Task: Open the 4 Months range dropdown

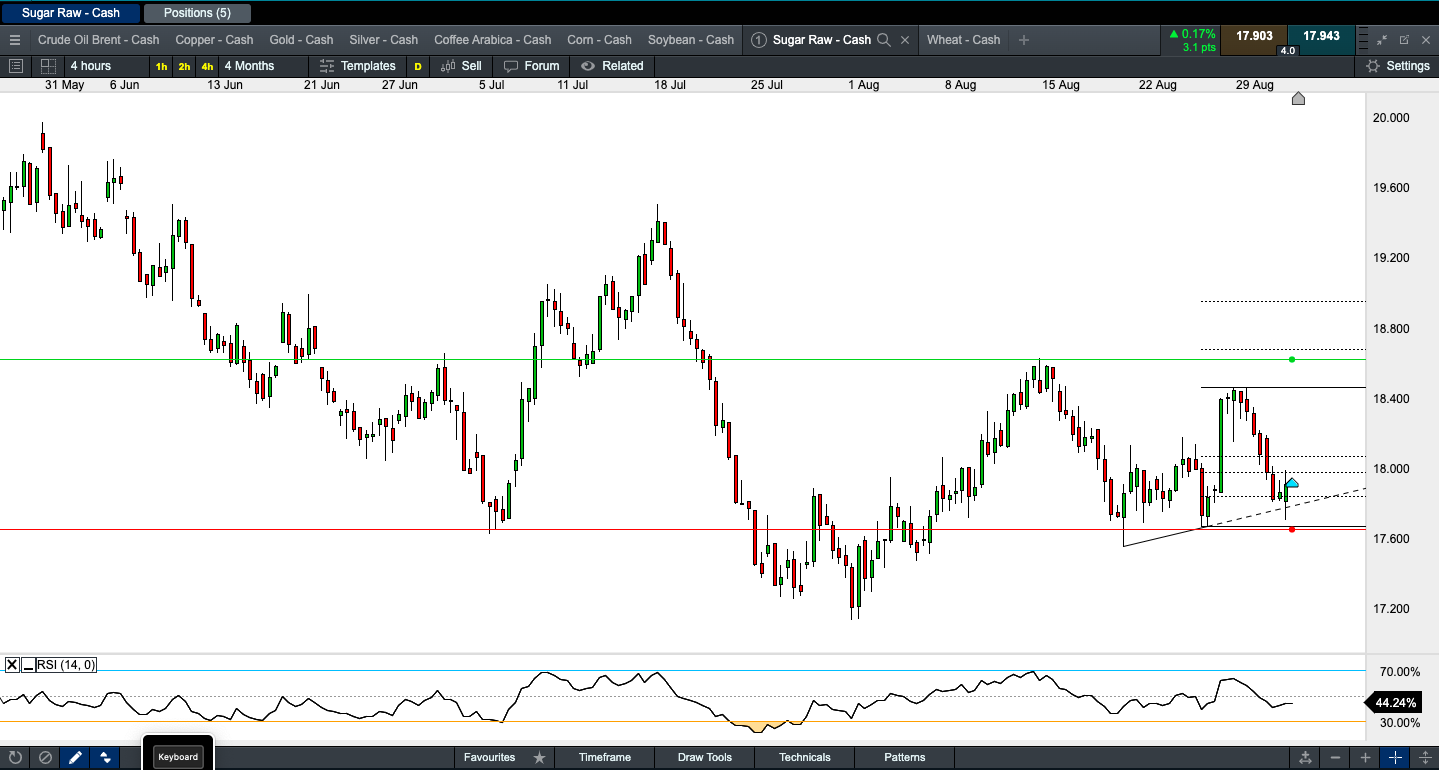Action: [x=249, y=66]
